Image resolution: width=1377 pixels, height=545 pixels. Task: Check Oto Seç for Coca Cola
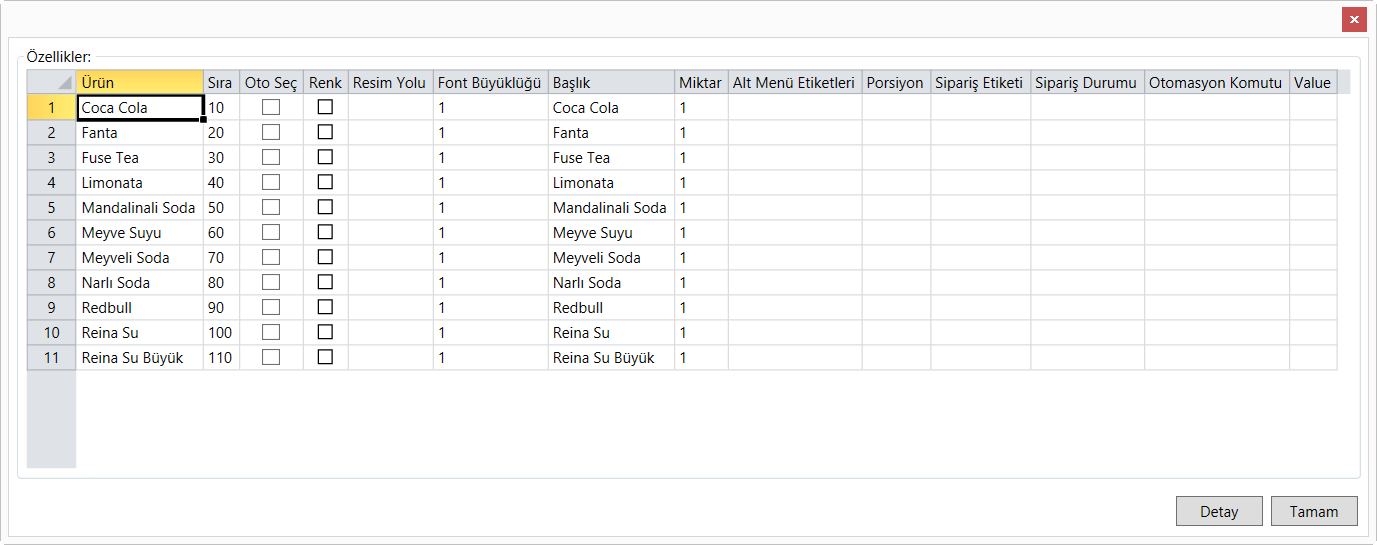[271, 107]
